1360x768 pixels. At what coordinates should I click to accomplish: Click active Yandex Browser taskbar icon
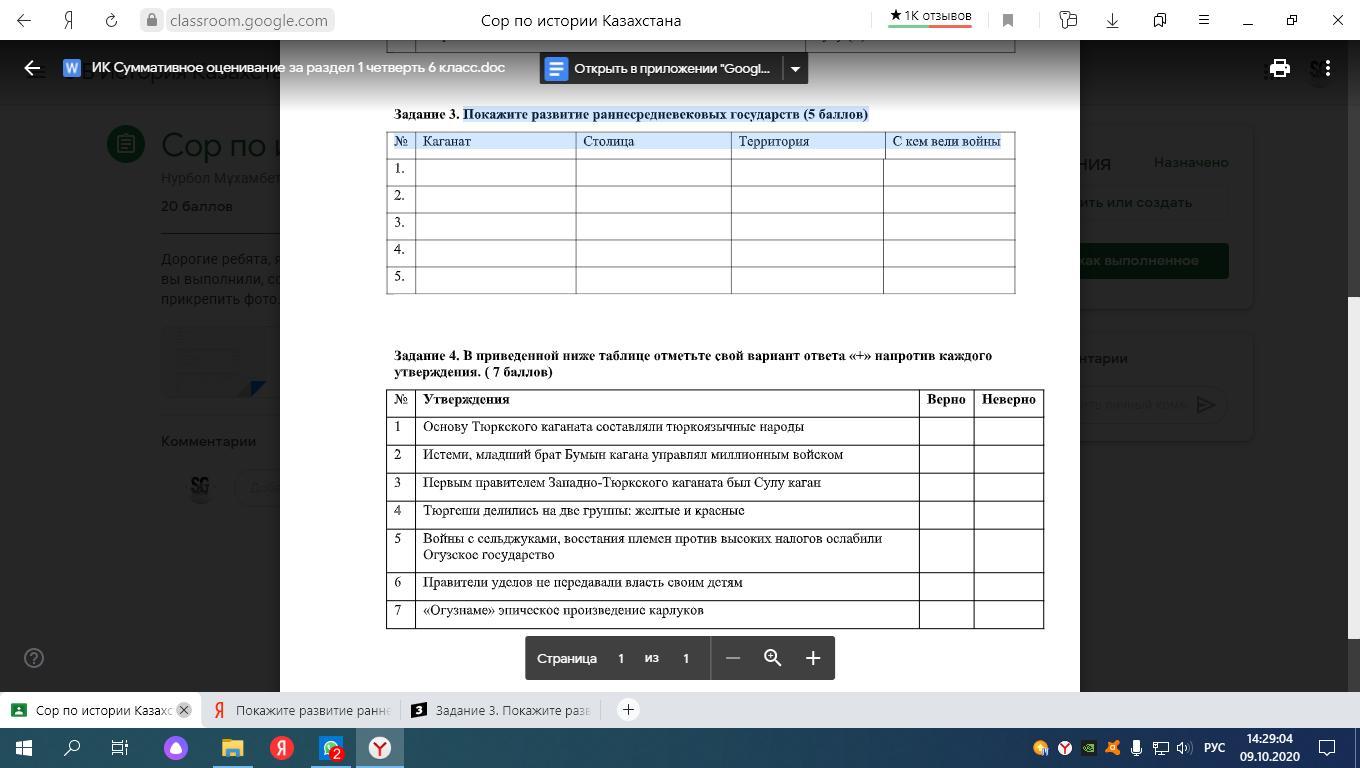pos(380,748)
